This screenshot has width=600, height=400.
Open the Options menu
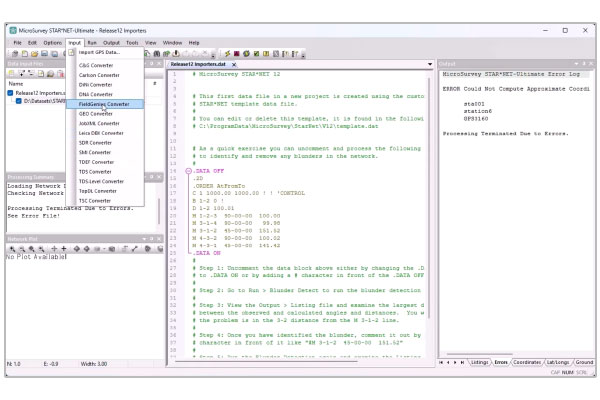tap(52, 43)
